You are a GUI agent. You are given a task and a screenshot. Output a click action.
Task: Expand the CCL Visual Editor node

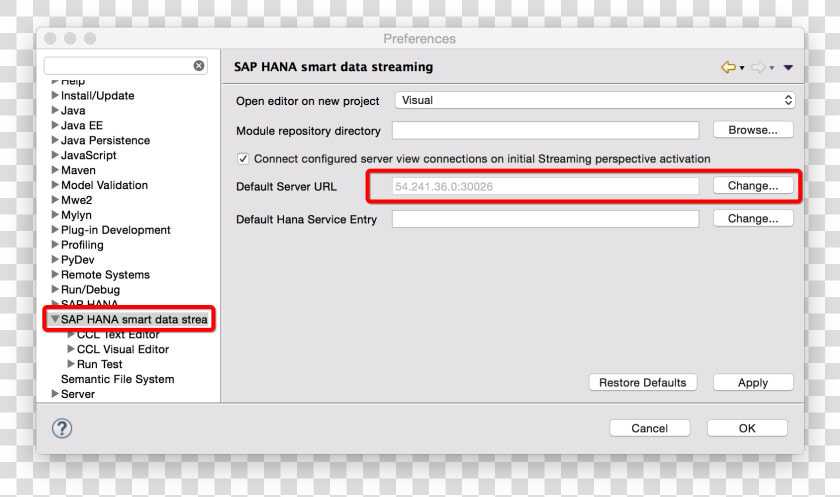(71, 349)
